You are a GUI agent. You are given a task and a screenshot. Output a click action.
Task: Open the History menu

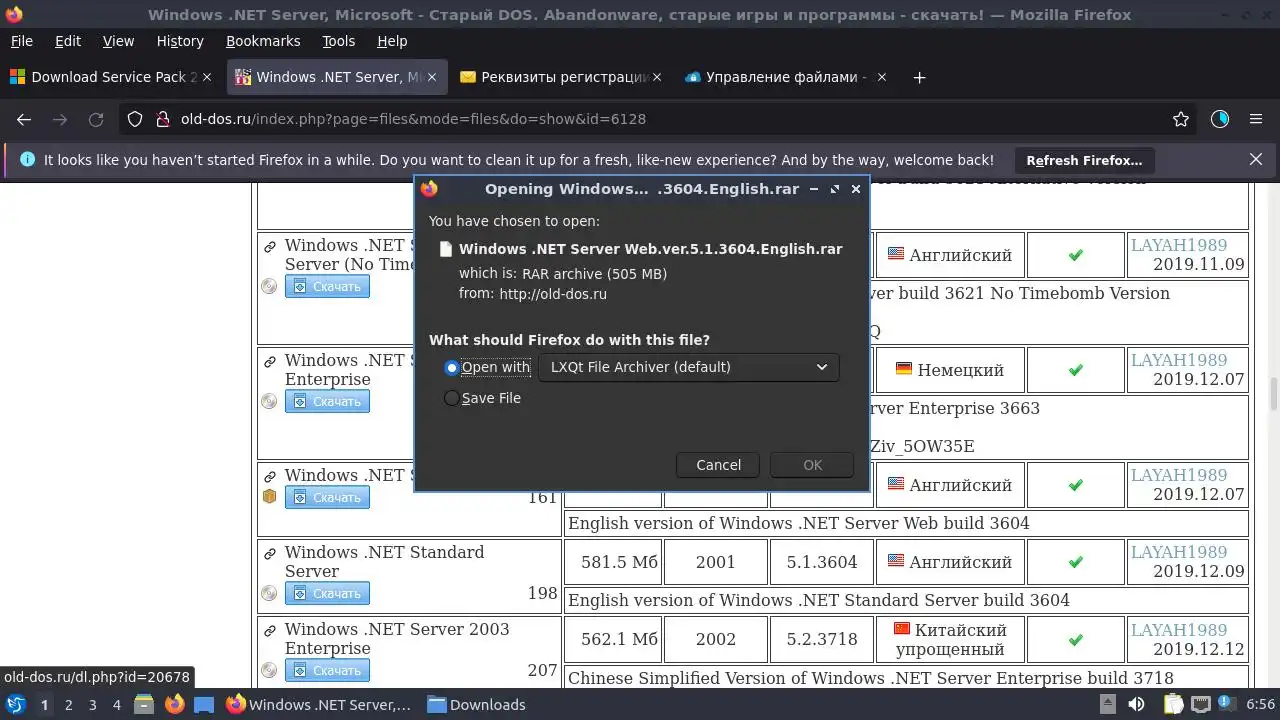pyautogui.click(x=180, y=41)
